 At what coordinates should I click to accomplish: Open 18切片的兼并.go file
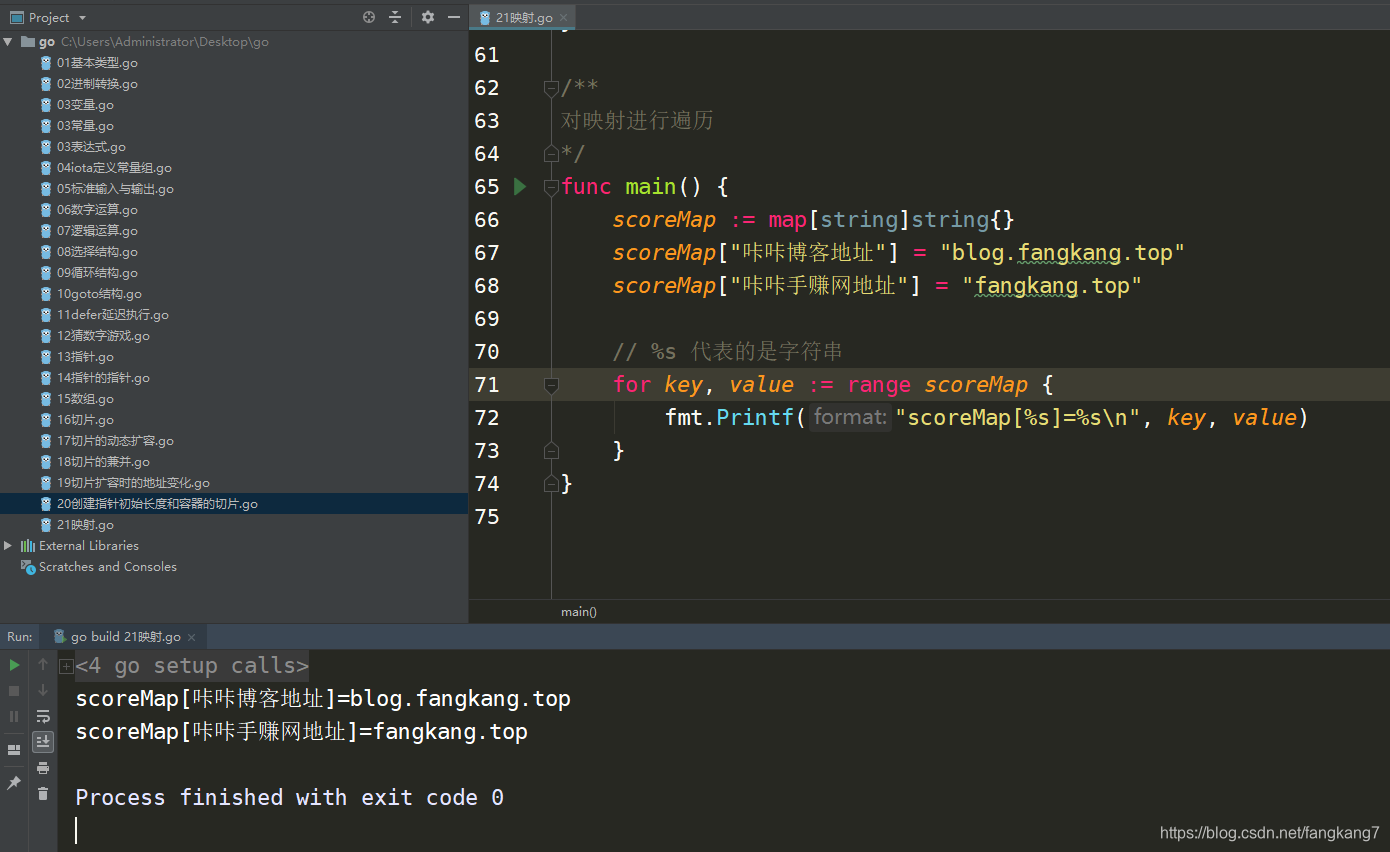click(103, 462)
